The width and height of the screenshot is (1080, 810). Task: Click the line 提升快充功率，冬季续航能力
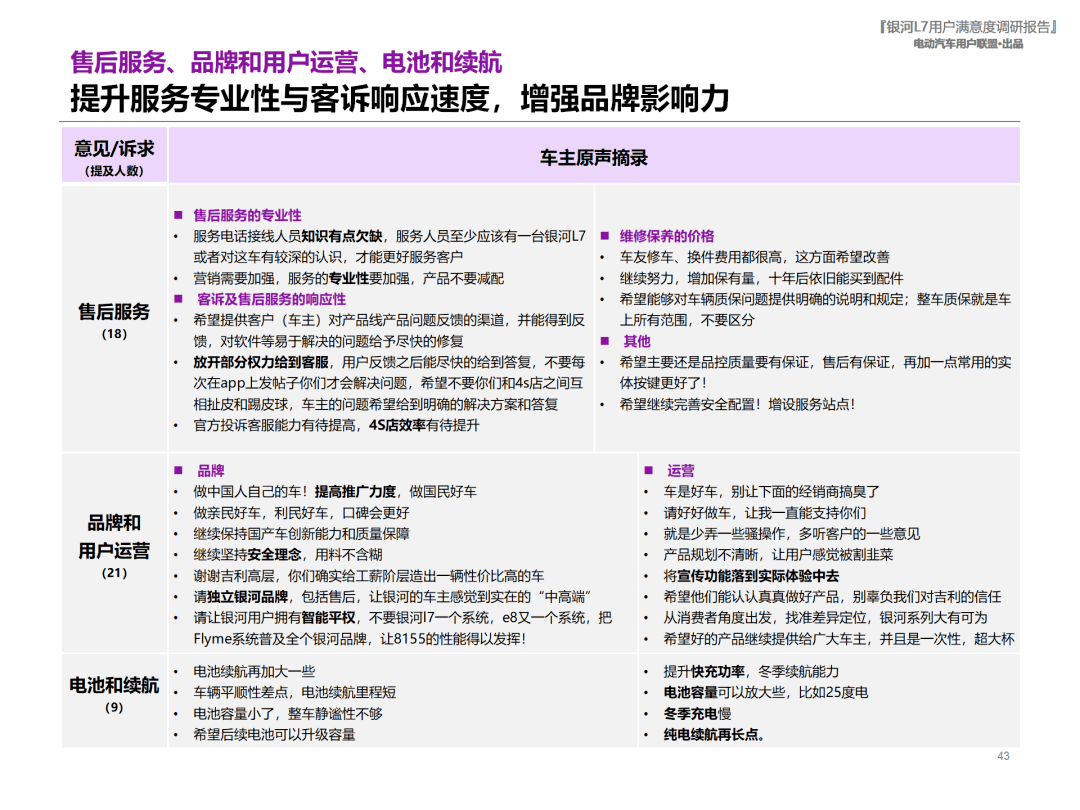[x=751, y=672]
